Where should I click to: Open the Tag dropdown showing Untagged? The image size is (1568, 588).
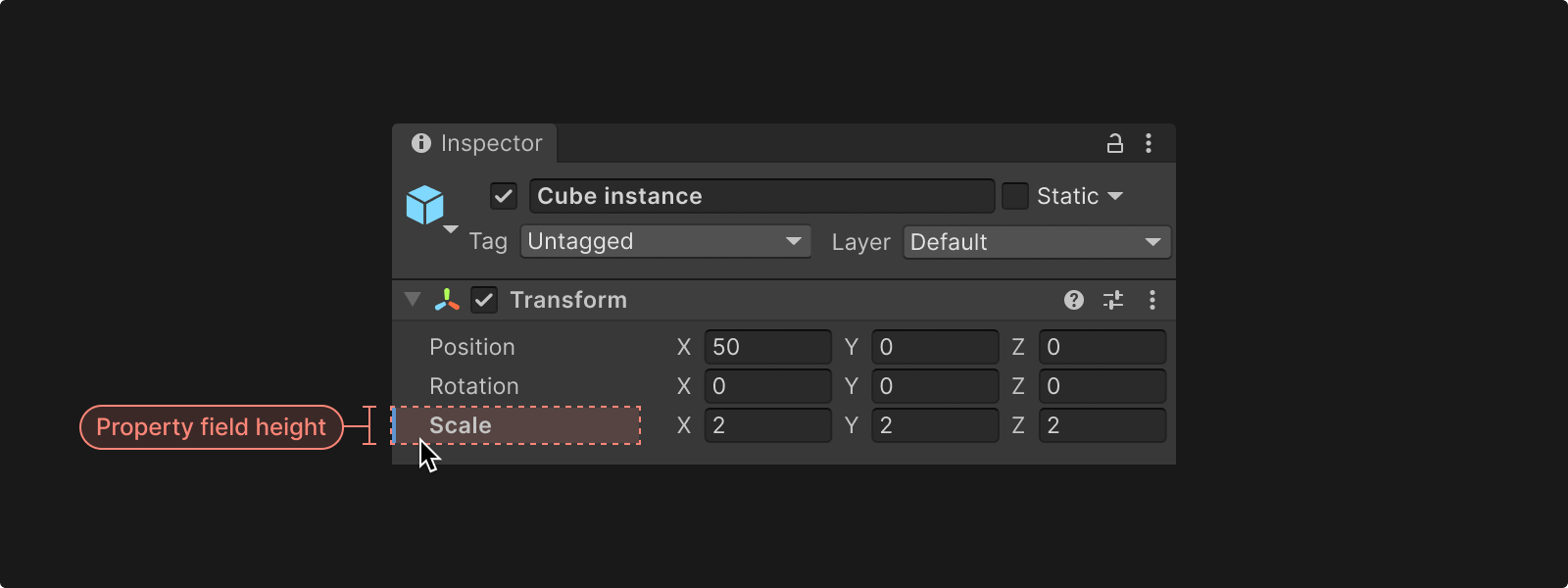(665, 242)
